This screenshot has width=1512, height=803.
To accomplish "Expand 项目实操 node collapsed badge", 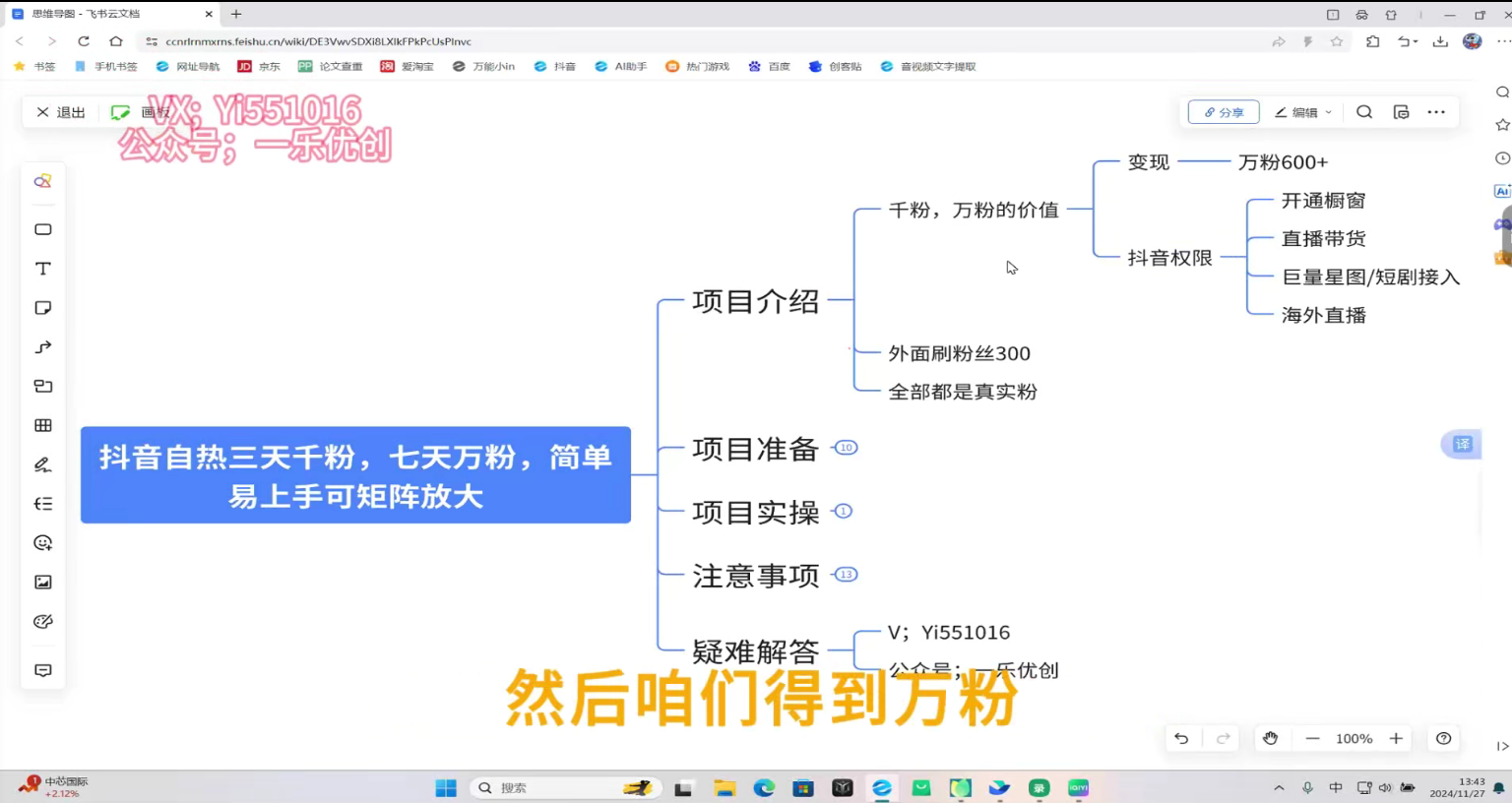I will coord(843,512).
